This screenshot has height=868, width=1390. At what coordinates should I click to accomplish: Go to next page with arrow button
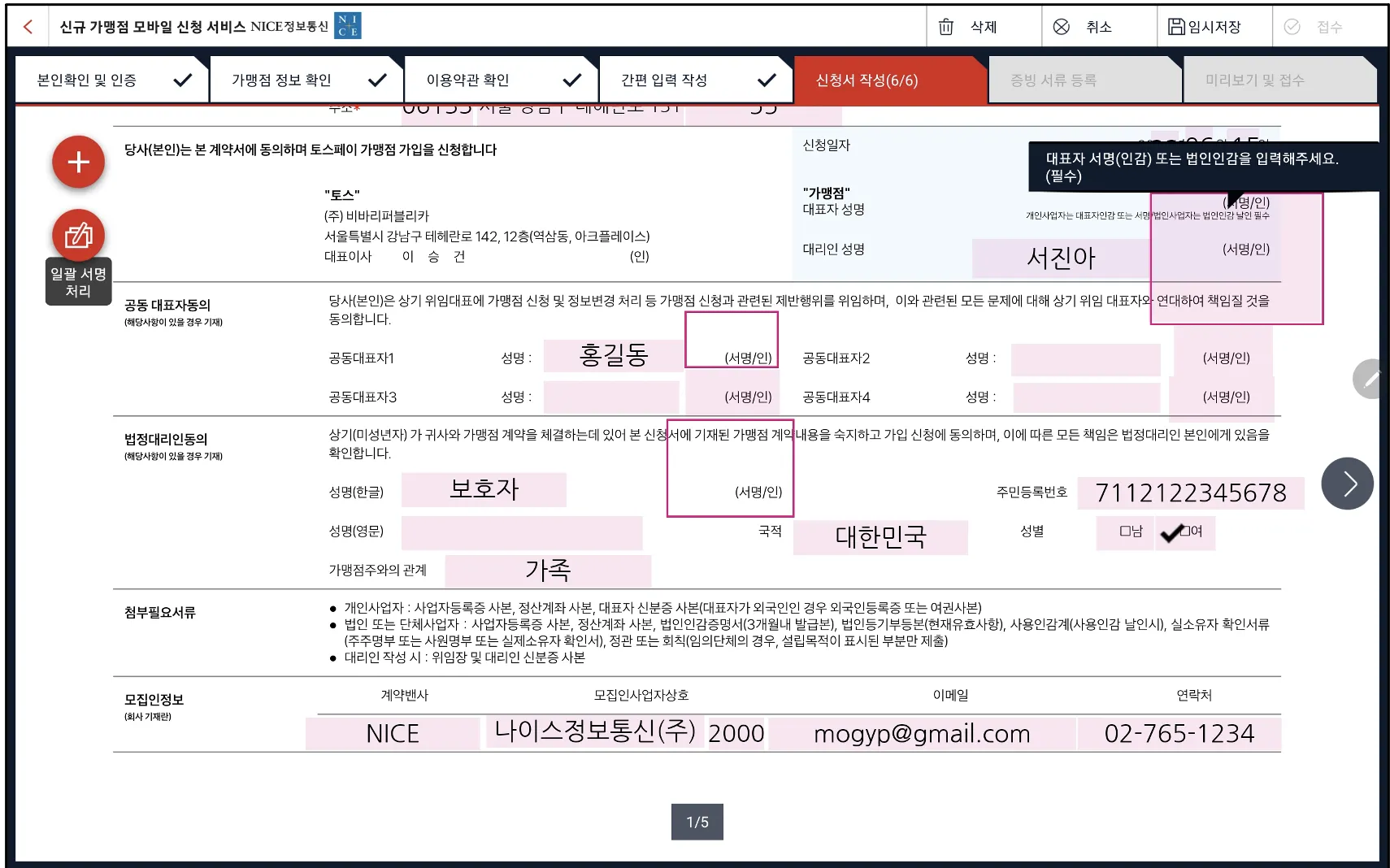[1347, 484]
